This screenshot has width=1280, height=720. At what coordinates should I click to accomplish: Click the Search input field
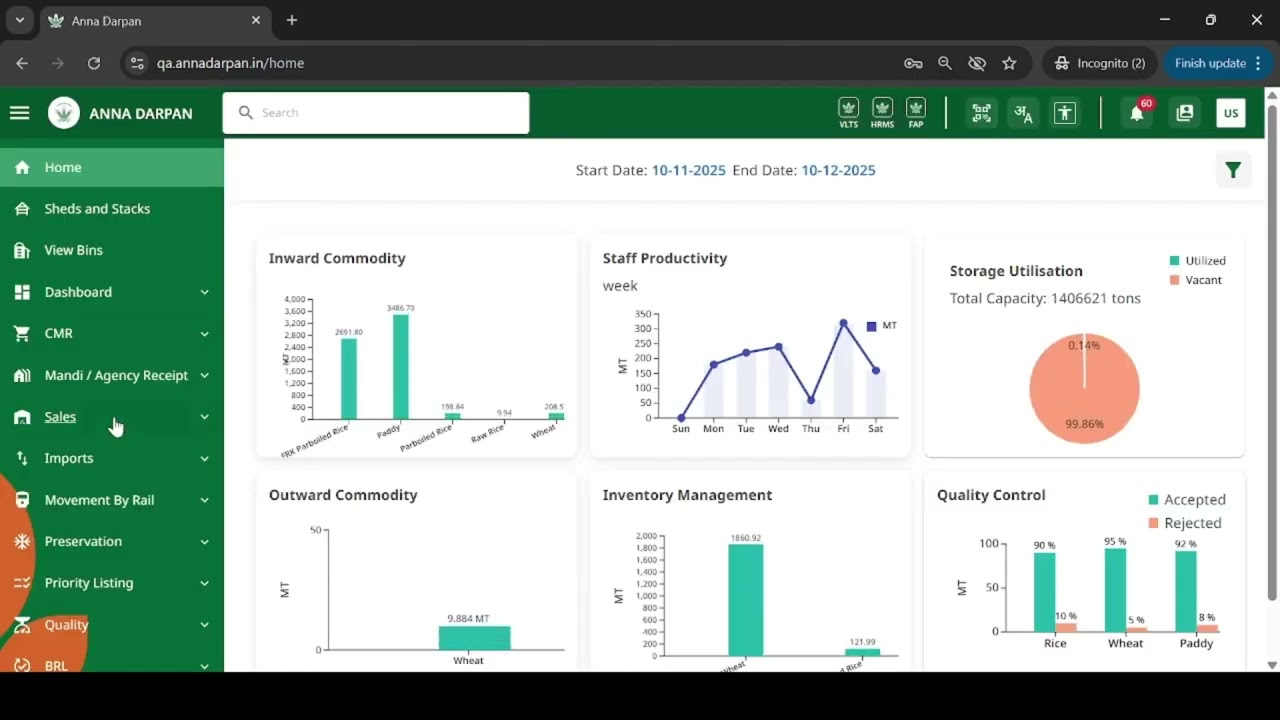pyautogui.click(x=376, y=113)
